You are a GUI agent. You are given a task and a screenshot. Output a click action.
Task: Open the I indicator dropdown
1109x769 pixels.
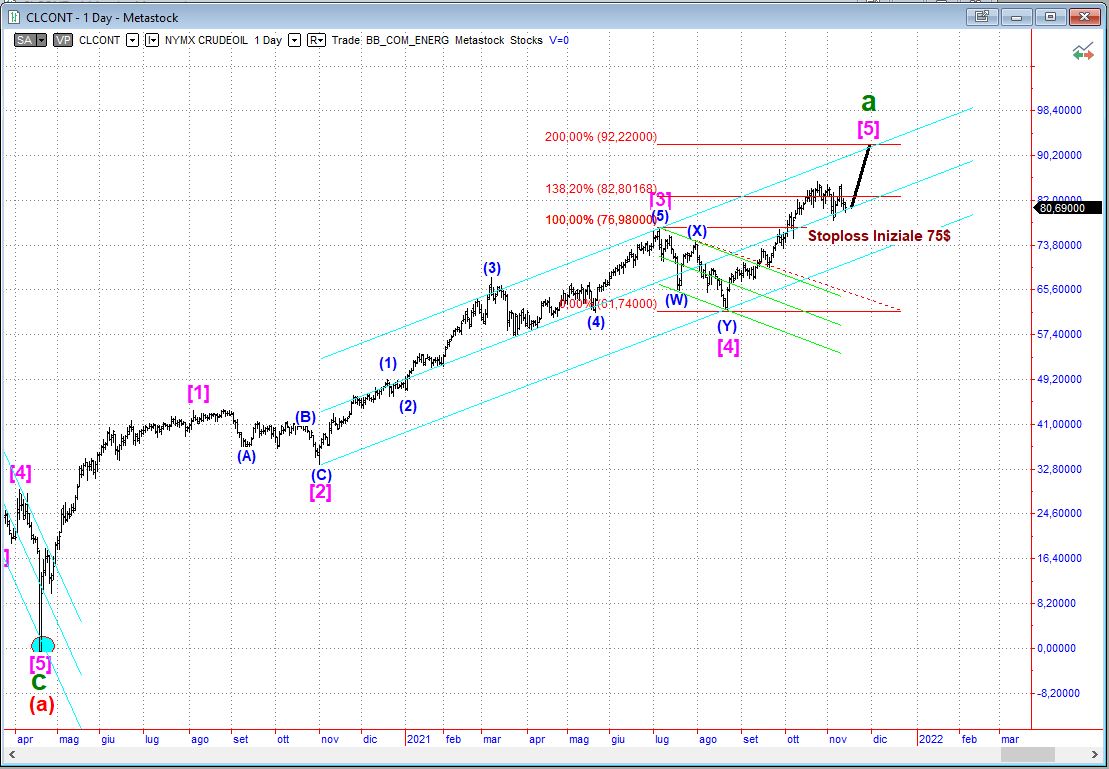click(x=152, y=40)
